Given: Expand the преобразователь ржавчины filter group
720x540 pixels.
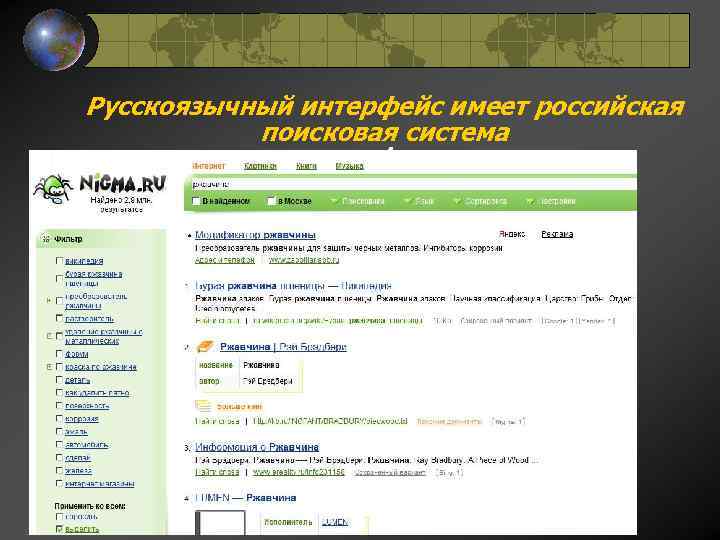Looking at the screenshot, I should (x=49, y=300).
